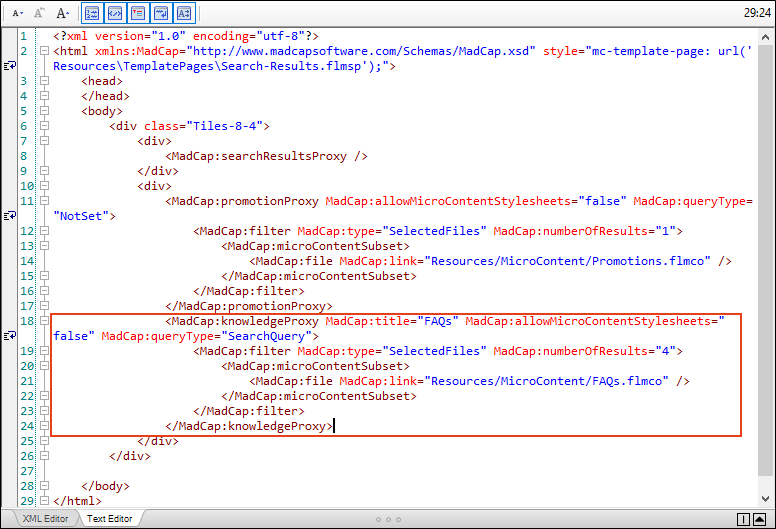This screenshot has height=529, width=776.
Task: Click scrollbar down arrow
Action: tap(765, 499)
